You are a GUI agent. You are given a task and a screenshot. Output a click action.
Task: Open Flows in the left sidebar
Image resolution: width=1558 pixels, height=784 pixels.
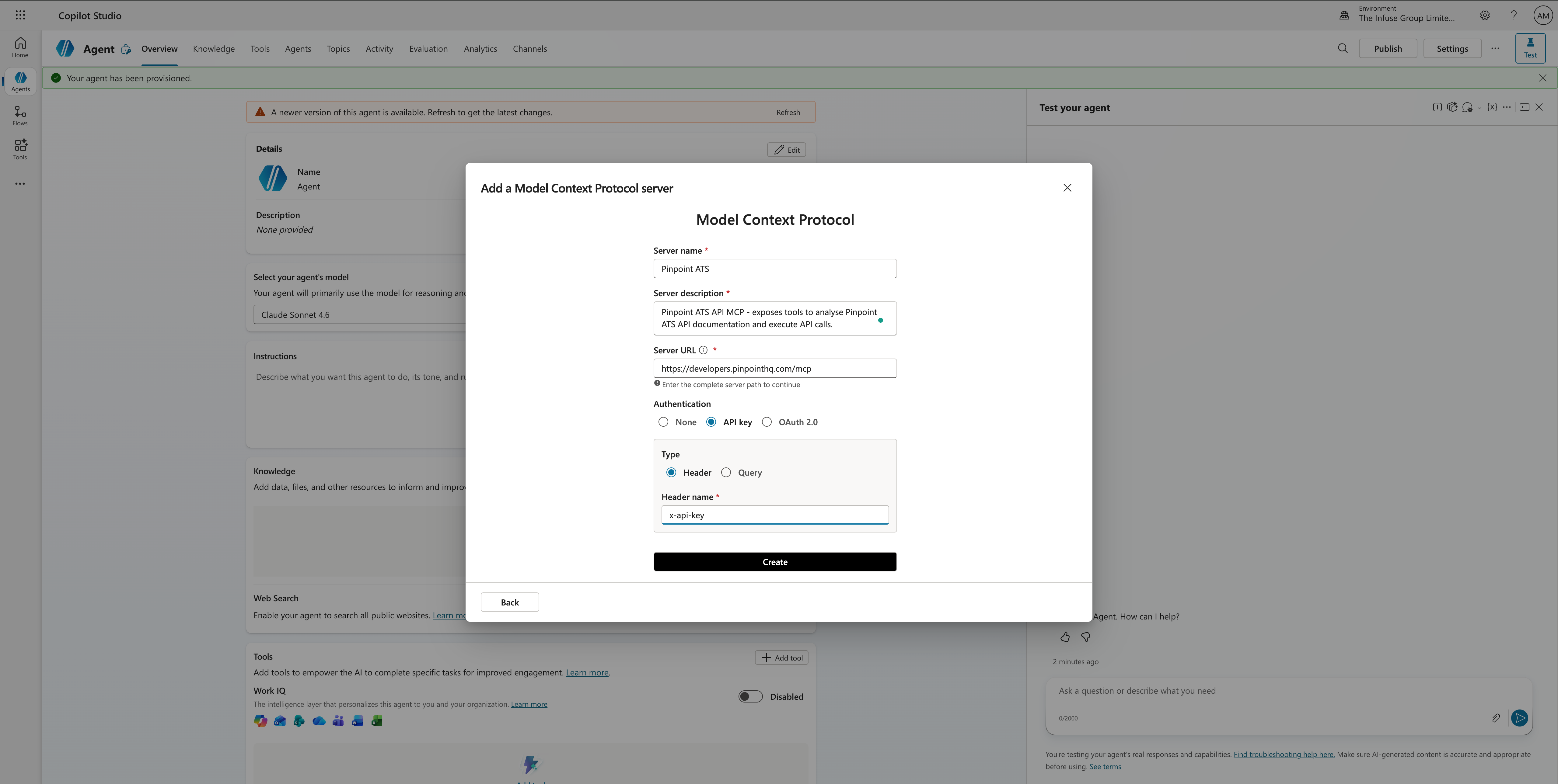tap(20, 116)
